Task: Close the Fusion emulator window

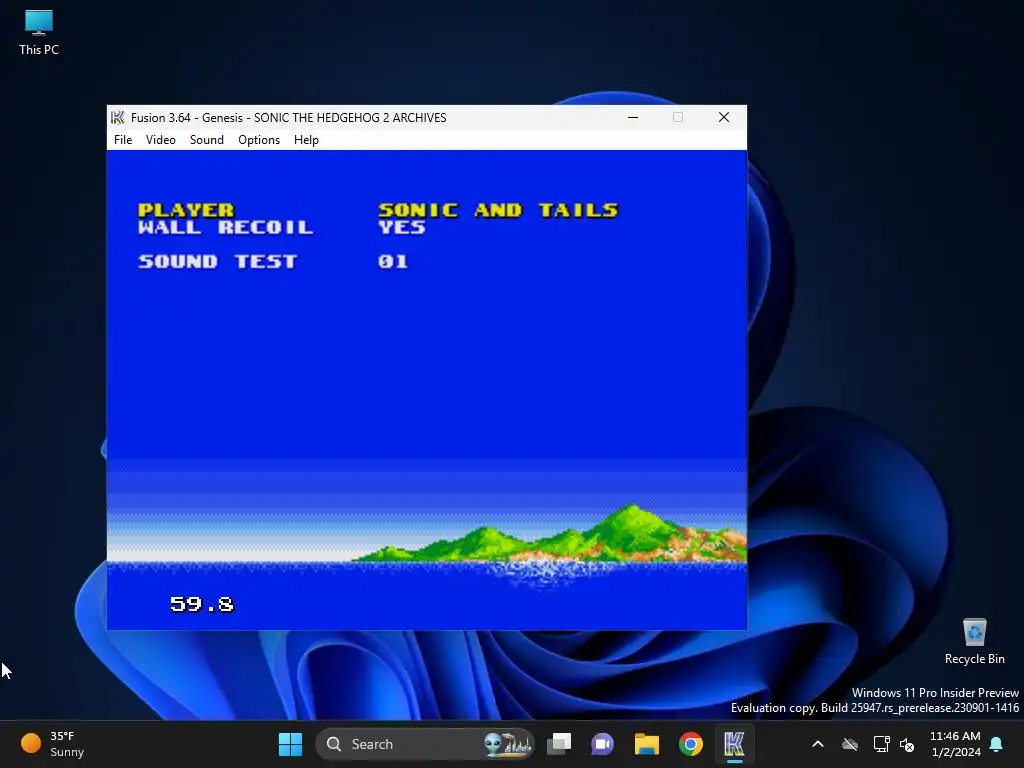Action: [724, 118]
